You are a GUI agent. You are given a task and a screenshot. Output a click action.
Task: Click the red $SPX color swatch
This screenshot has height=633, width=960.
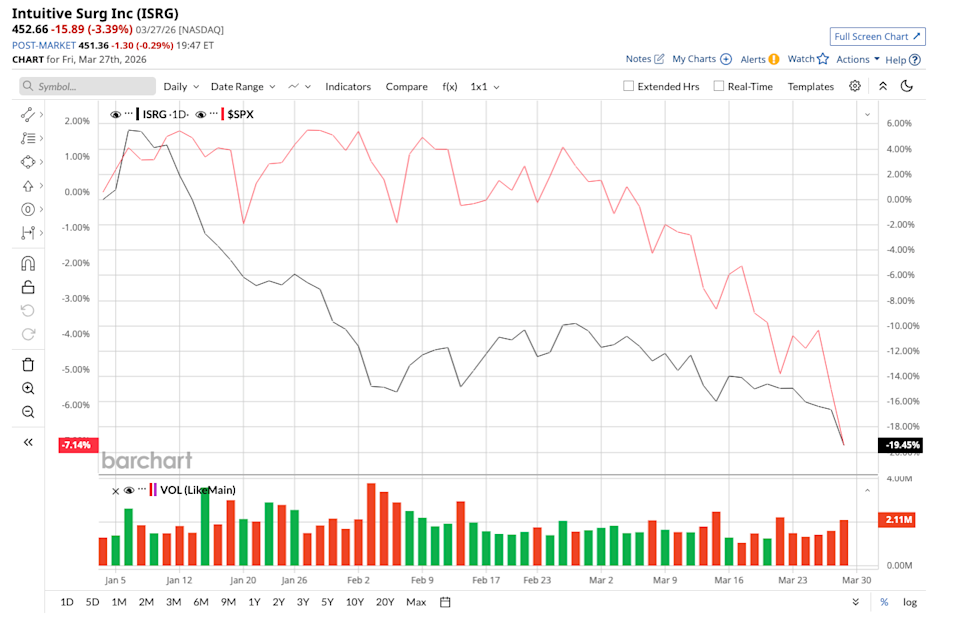[222, 115]
